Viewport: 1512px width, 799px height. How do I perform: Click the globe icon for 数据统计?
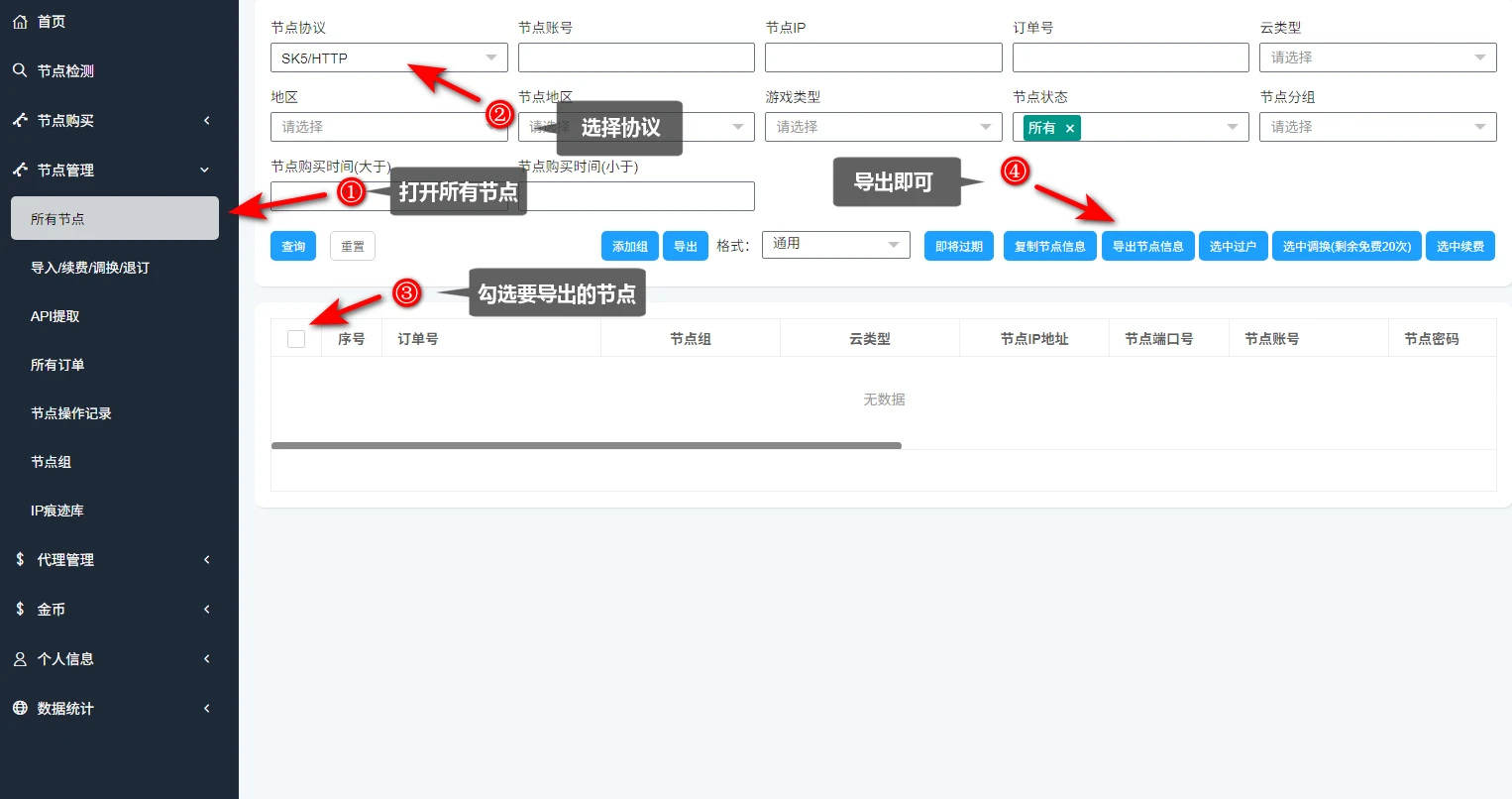click(20, 708)
